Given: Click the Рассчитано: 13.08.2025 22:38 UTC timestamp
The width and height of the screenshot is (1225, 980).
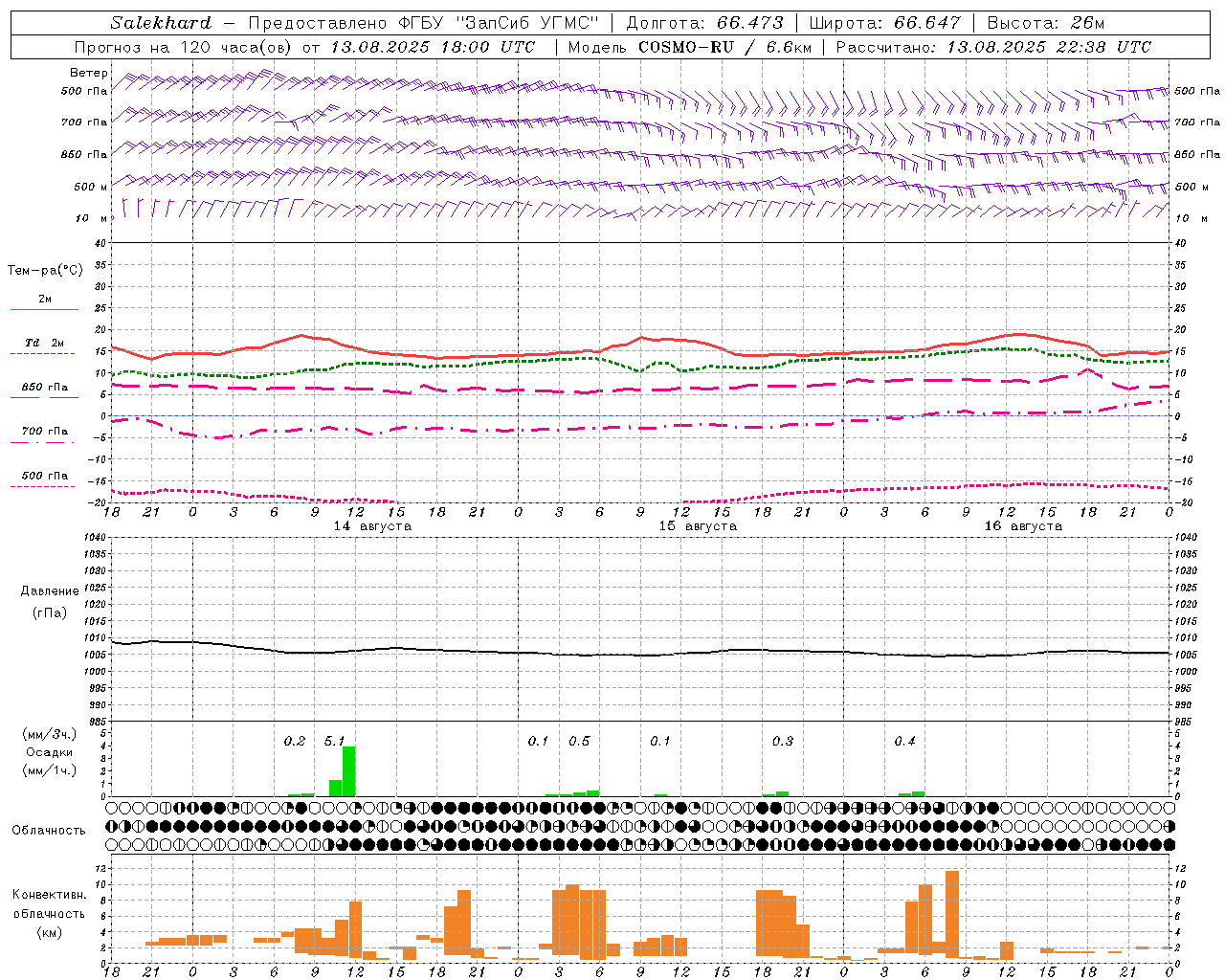Looking at the screenshot, I should pos(993,47).
